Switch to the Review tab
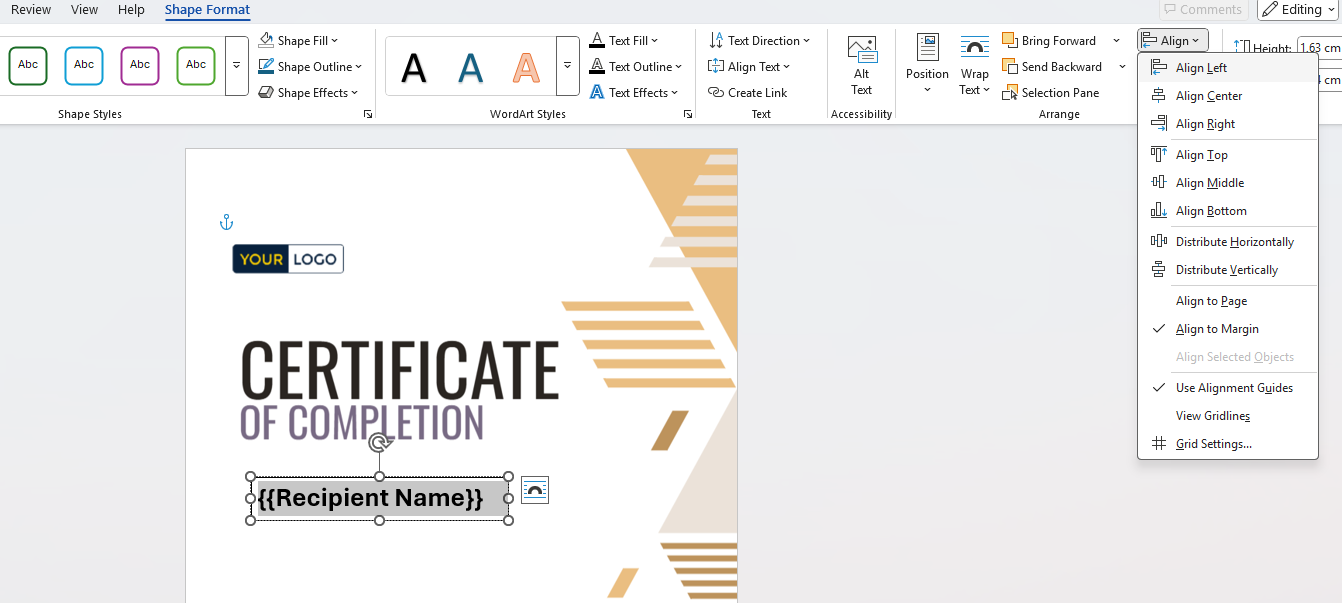The image size is (1342, 603). 31,9
